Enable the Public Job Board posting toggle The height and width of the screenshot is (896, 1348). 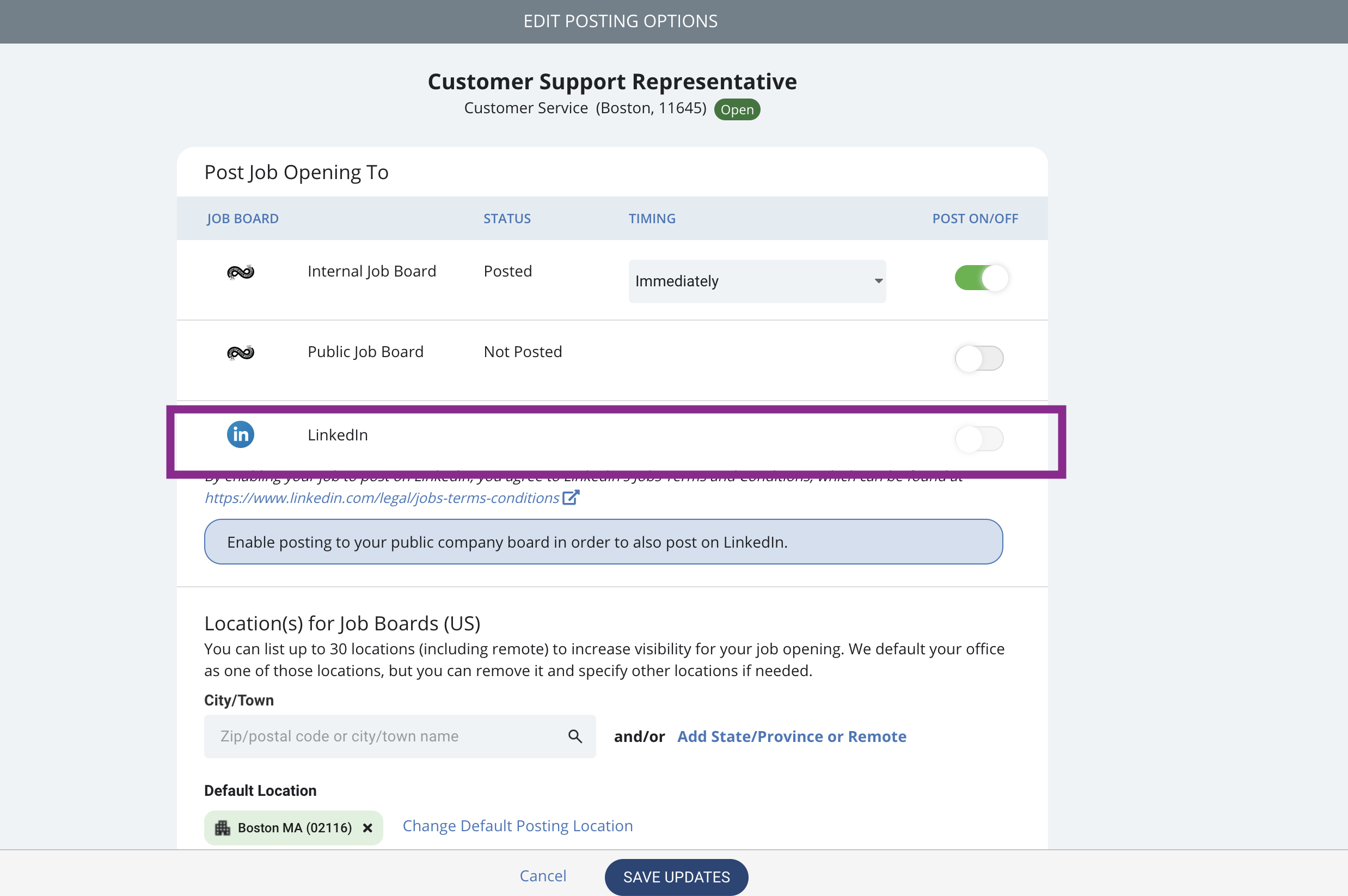click(978, 359)
